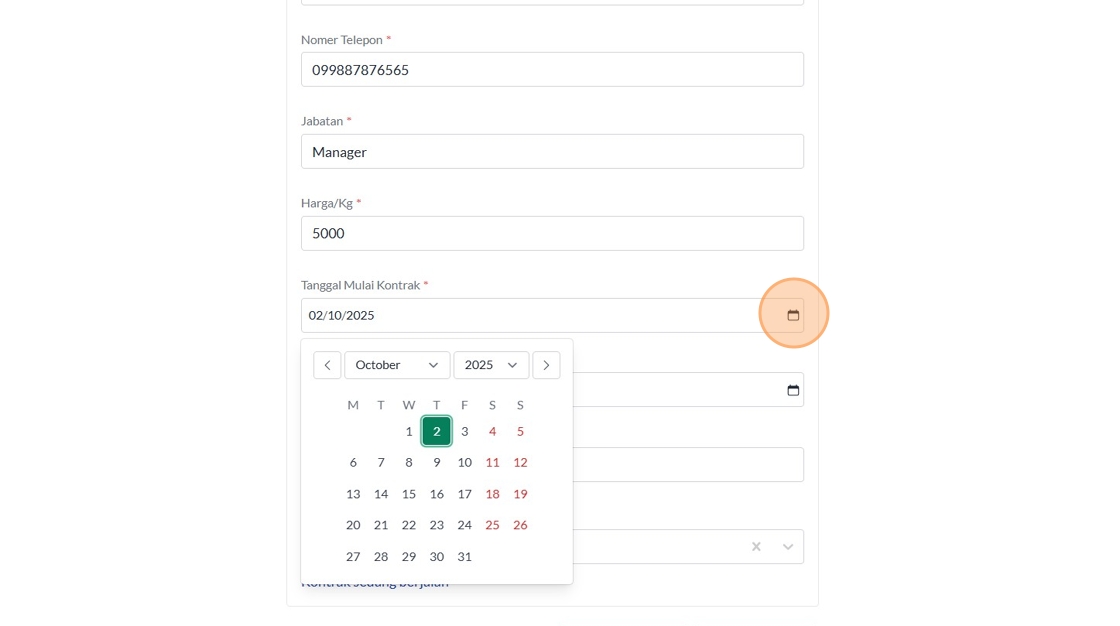This screenshot has width=1120, height=626.
Task: Click the Tanggal Mulai Kontrak date text
Action: pyautogui.click(x=342, y=315)
